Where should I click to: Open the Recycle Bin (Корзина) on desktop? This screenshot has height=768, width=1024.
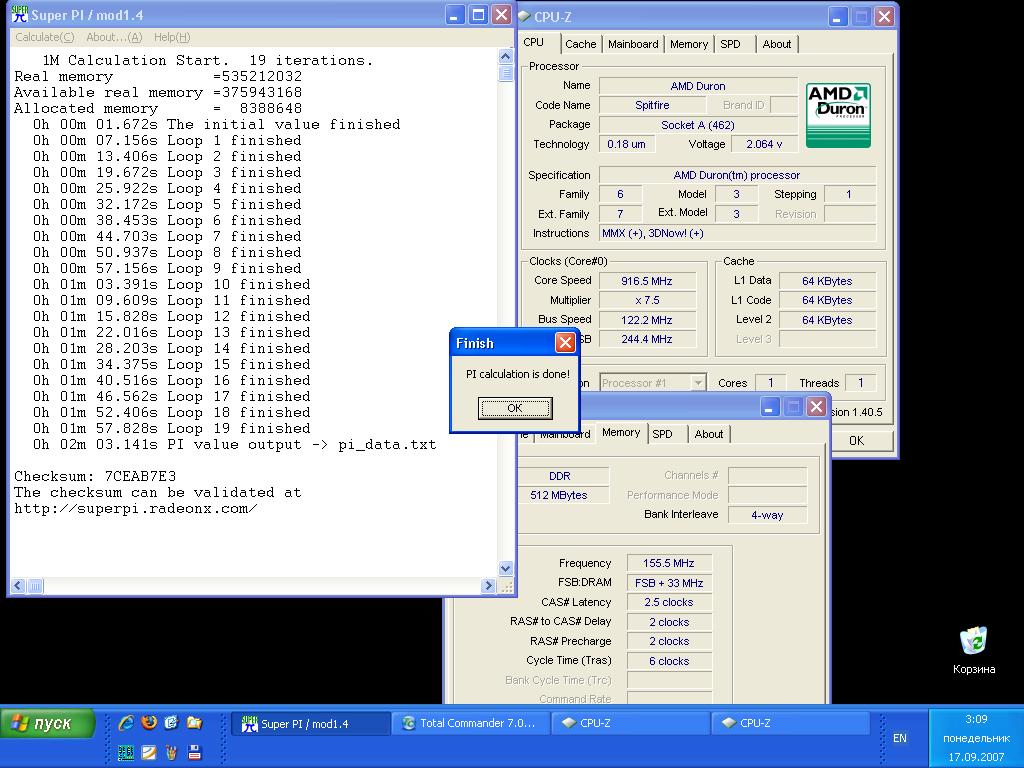tap(974, 650)
